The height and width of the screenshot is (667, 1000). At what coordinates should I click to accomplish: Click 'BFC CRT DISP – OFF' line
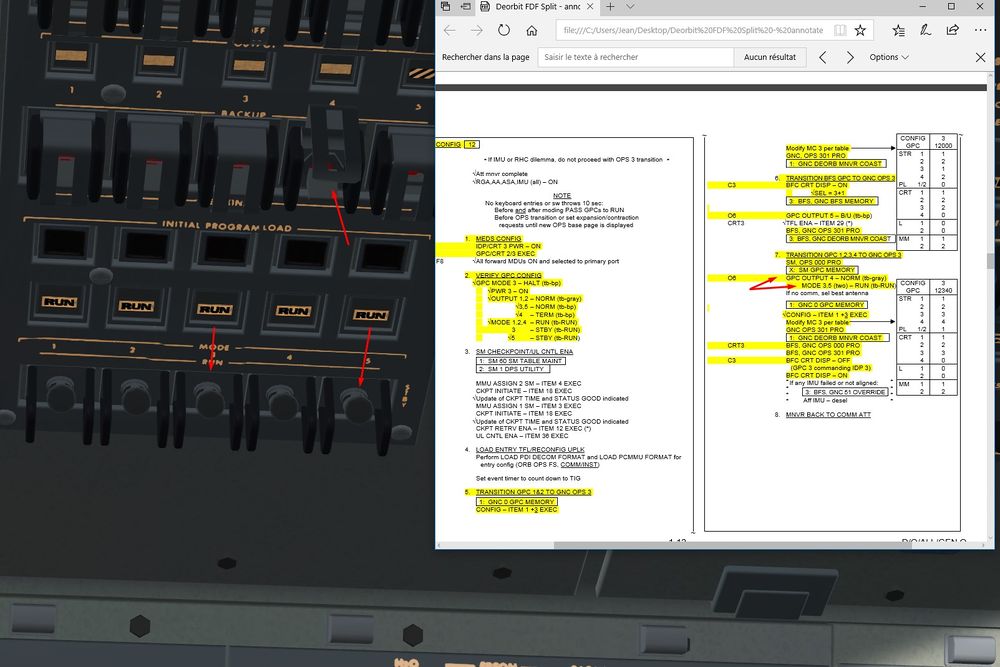coord(818,360)
